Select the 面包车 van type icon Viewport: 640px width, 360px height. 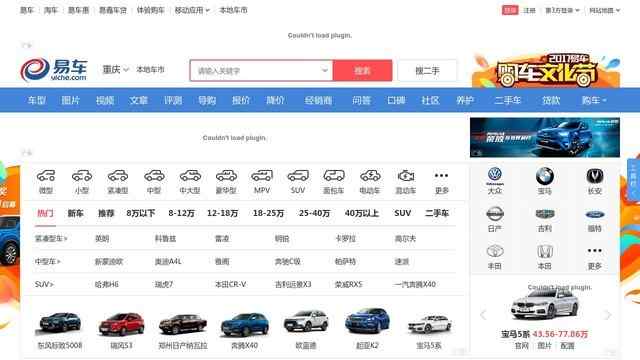click(334, 176)
